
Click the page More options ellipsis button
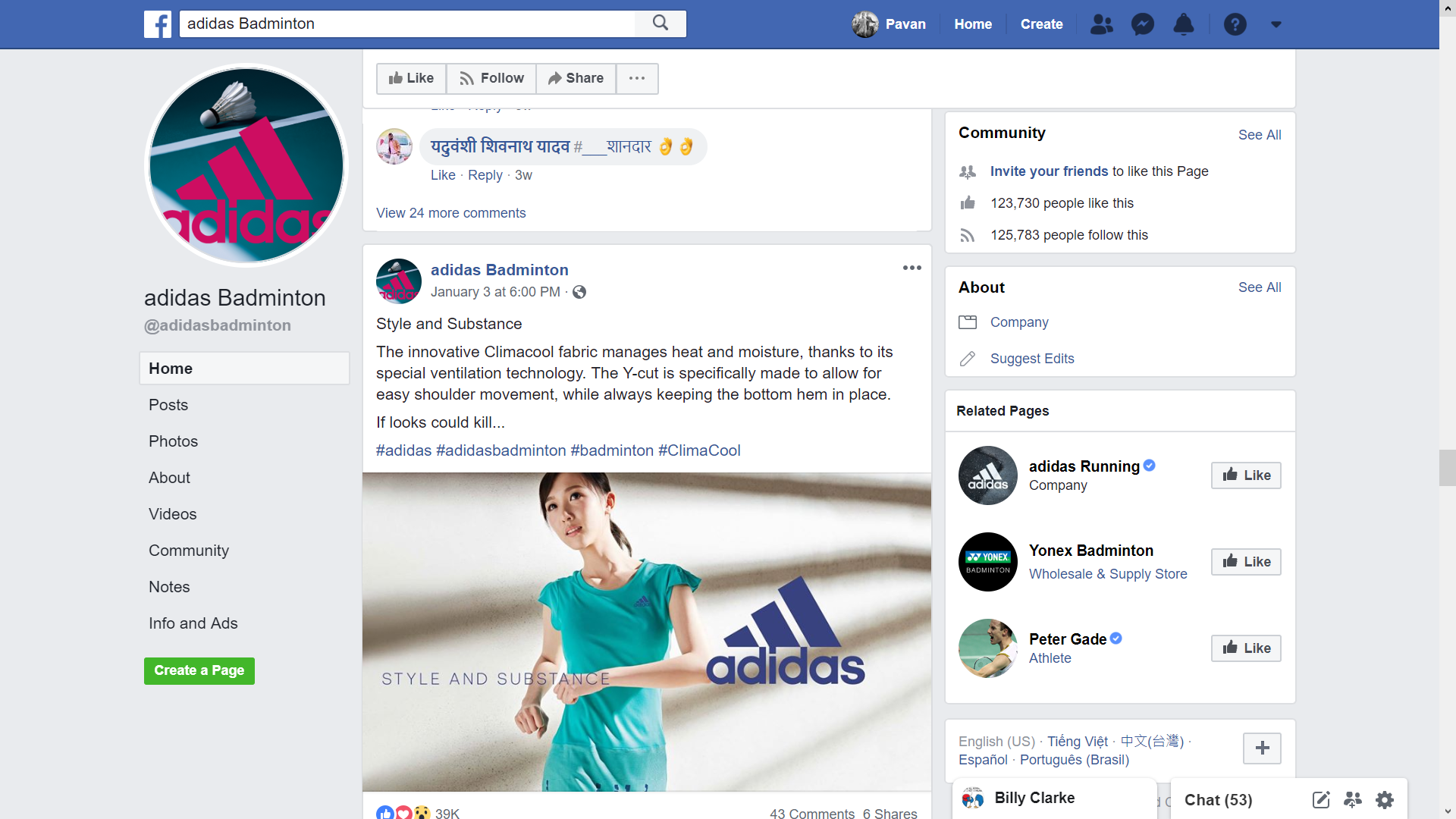click(x=637, y=78)
